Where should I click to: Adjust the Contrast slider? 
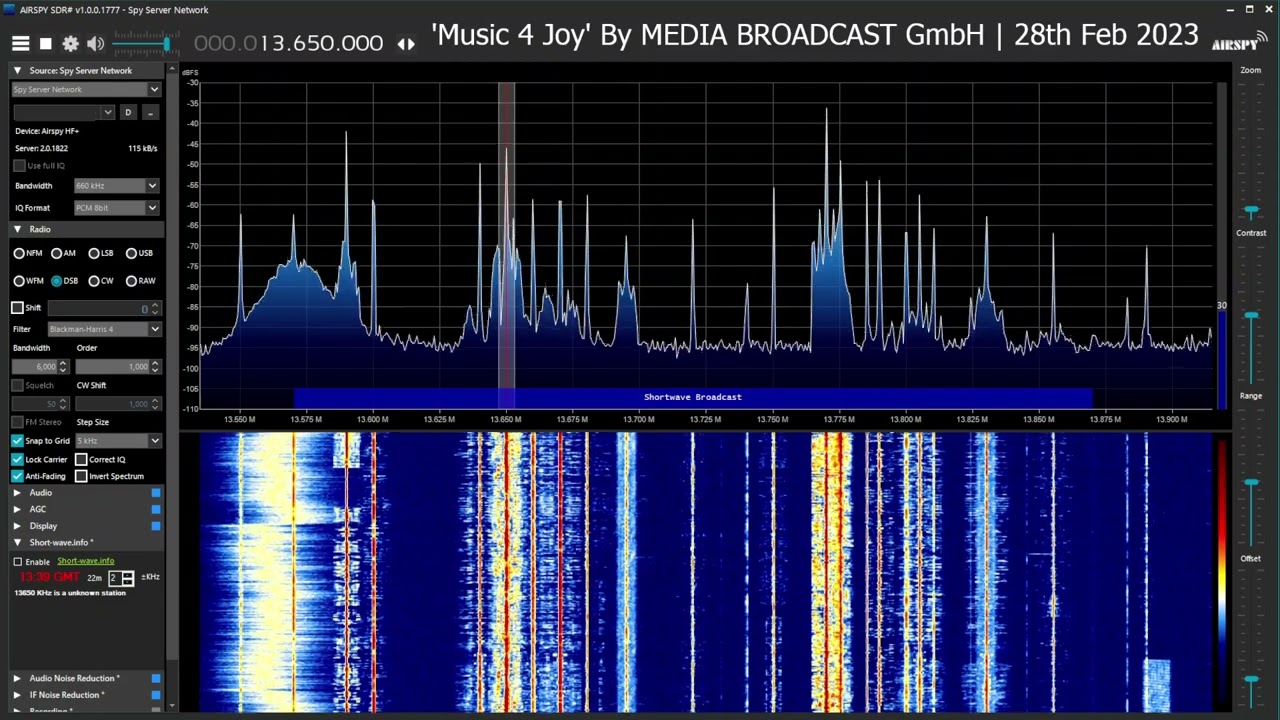coord(1251,317)
